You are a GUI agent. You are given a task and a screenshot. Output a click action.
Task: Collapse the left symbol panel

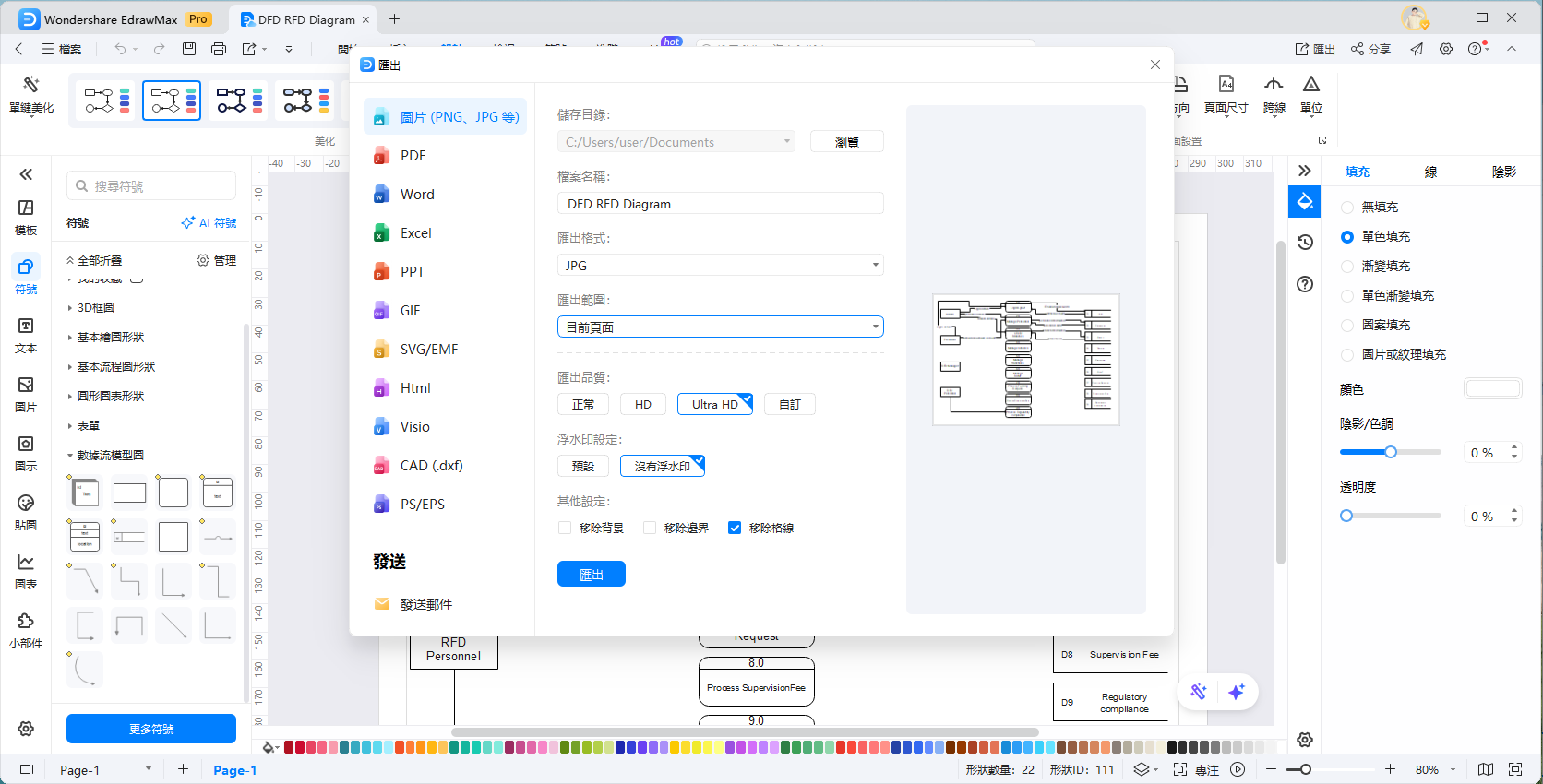pyautogui.click(x=26, y=174)
